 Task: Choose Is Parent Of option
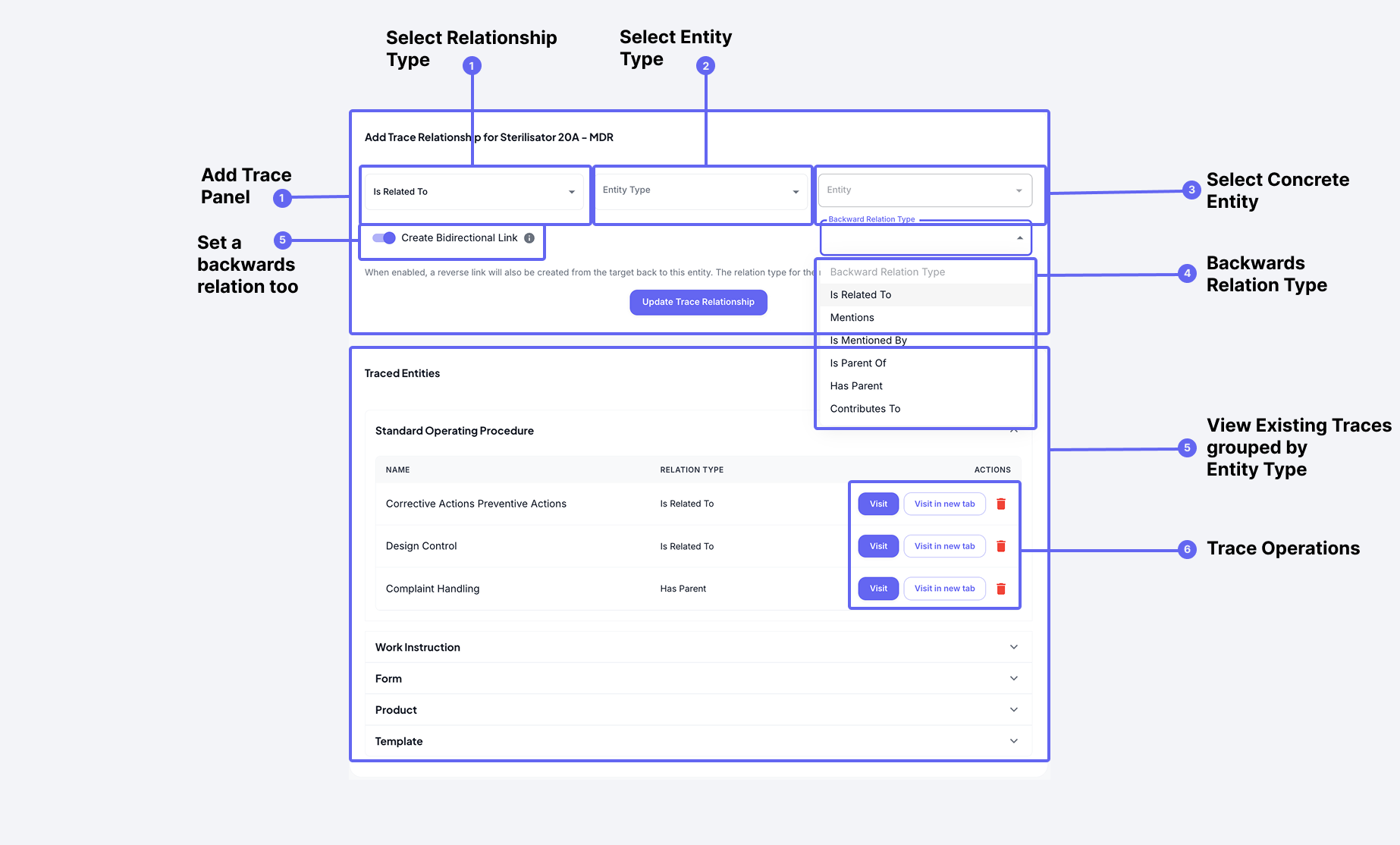pyautogui.click(x=858, y=363)
